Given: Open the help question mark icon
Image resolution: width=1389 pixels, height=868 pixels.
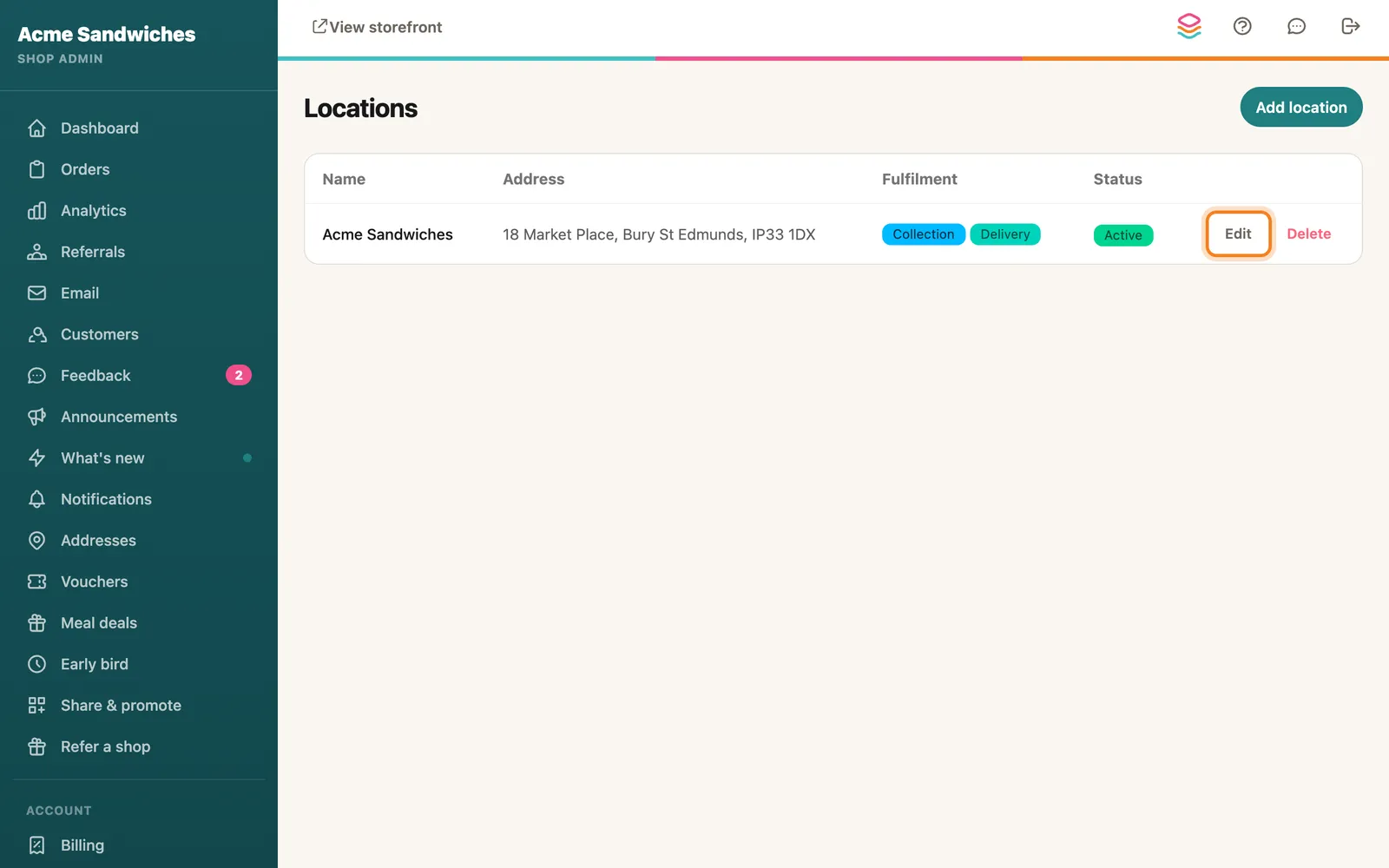Looking at the screenshot, I should (1242, 26).
